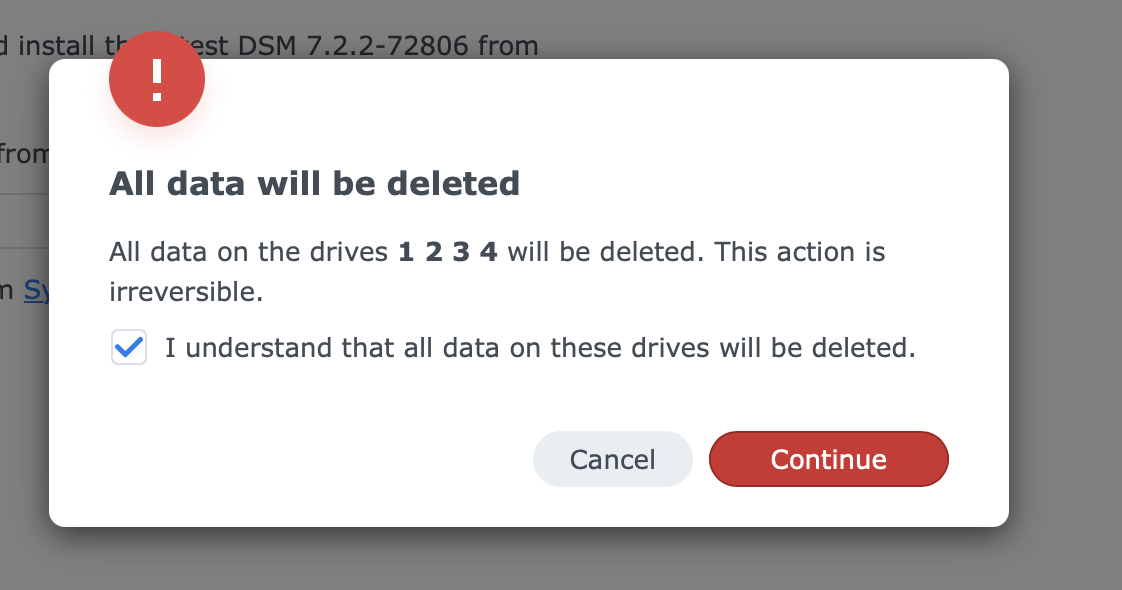
Task: Click the red exclamation warning icon
Action: pos(157,79)
